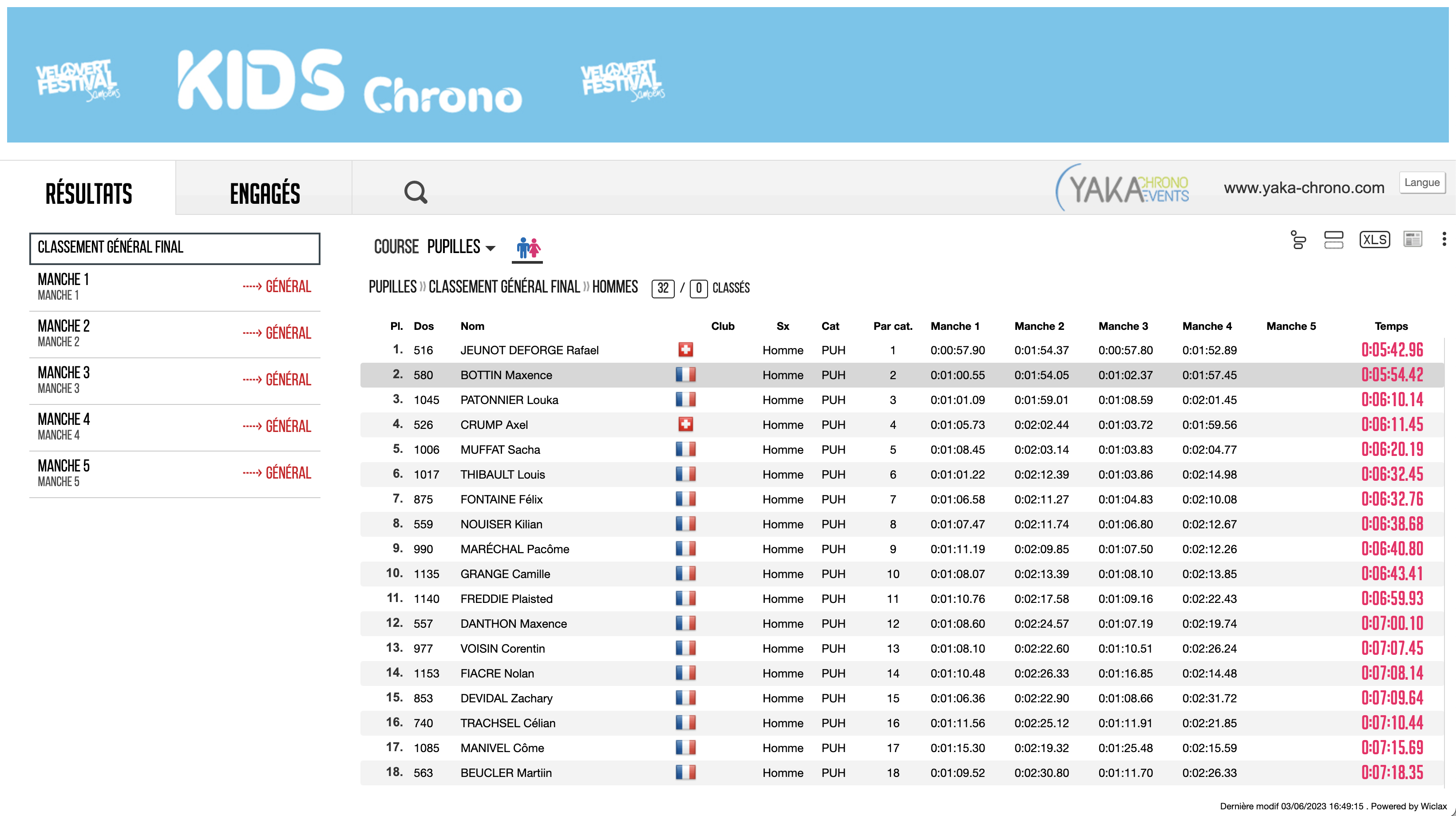Open GÉNÉRAL link for Manche 4
The width and height of the screenshot is (1456, 816).
click(277, 426)
